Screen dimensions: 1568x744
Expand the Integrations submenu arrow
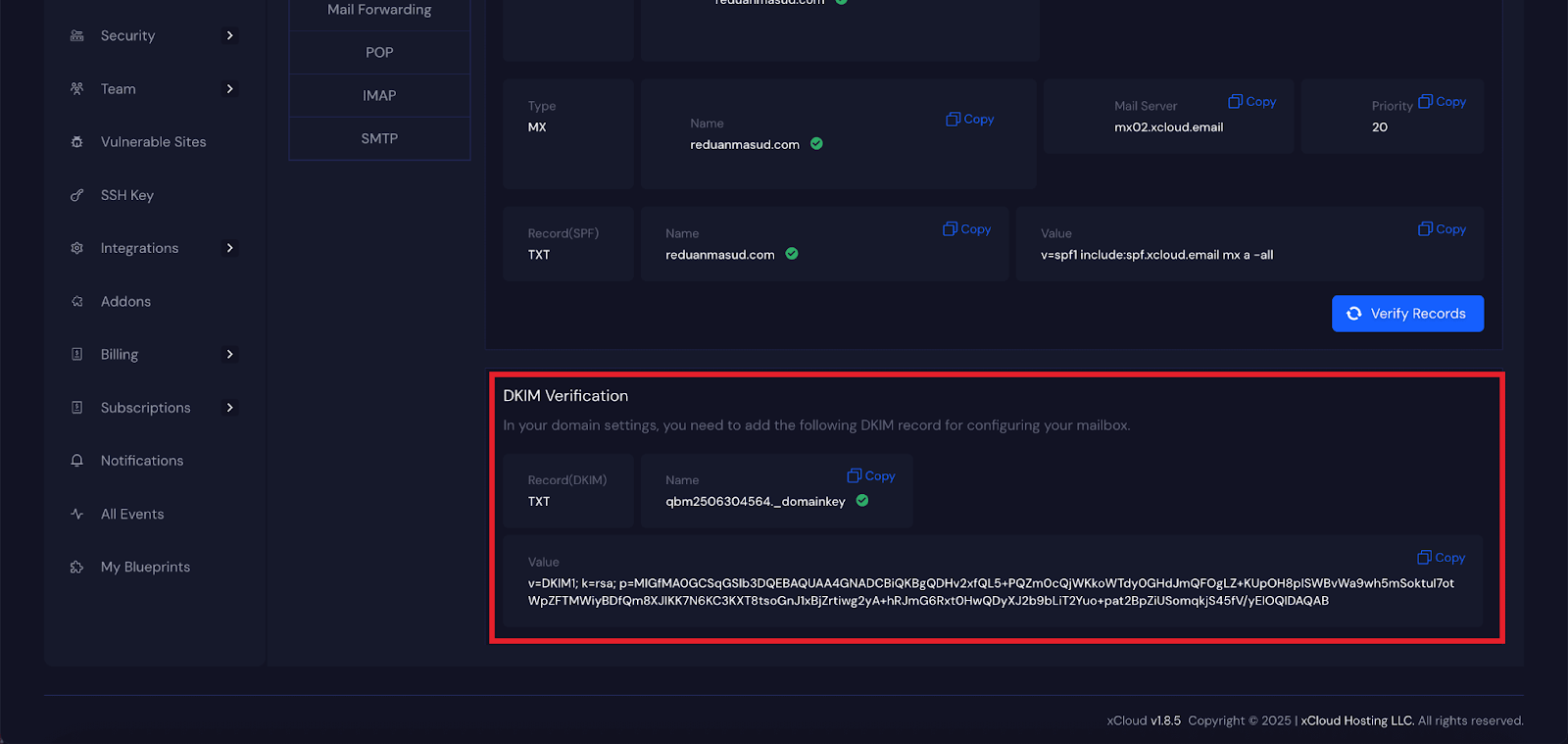pyautogui.click(x=230, y=248)
